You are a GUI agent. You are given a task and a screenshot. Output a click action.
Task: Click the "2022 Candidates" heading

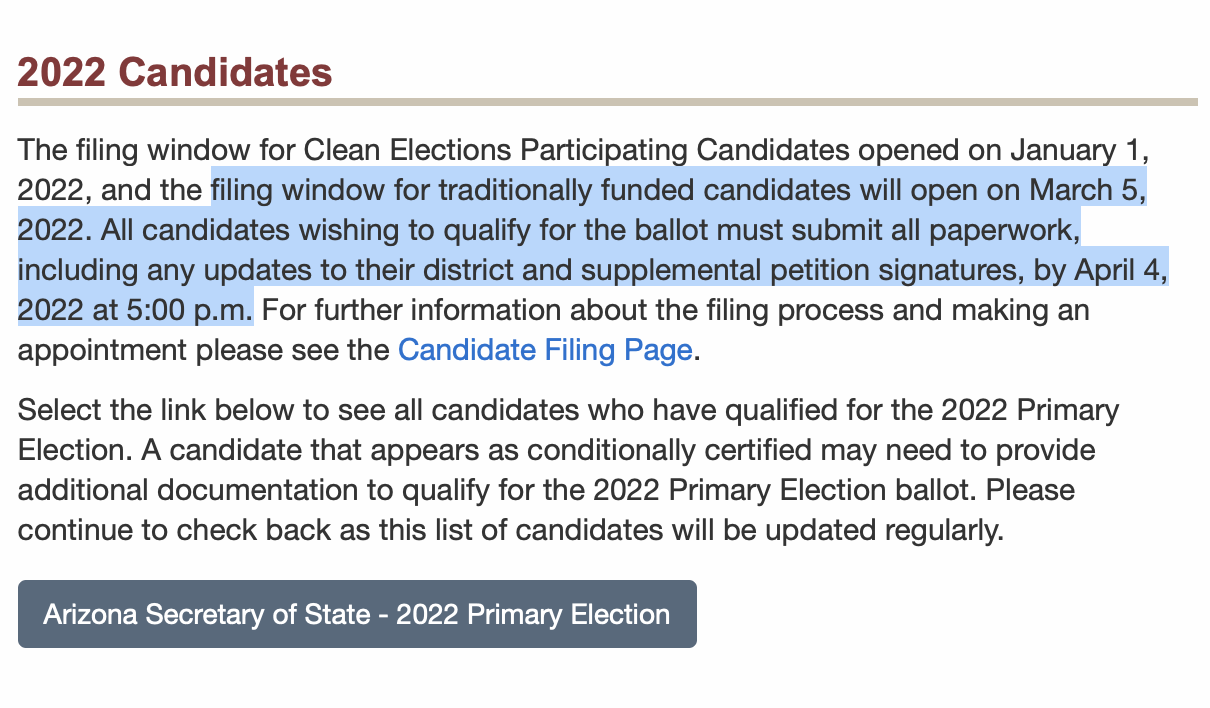coord(175,72)
